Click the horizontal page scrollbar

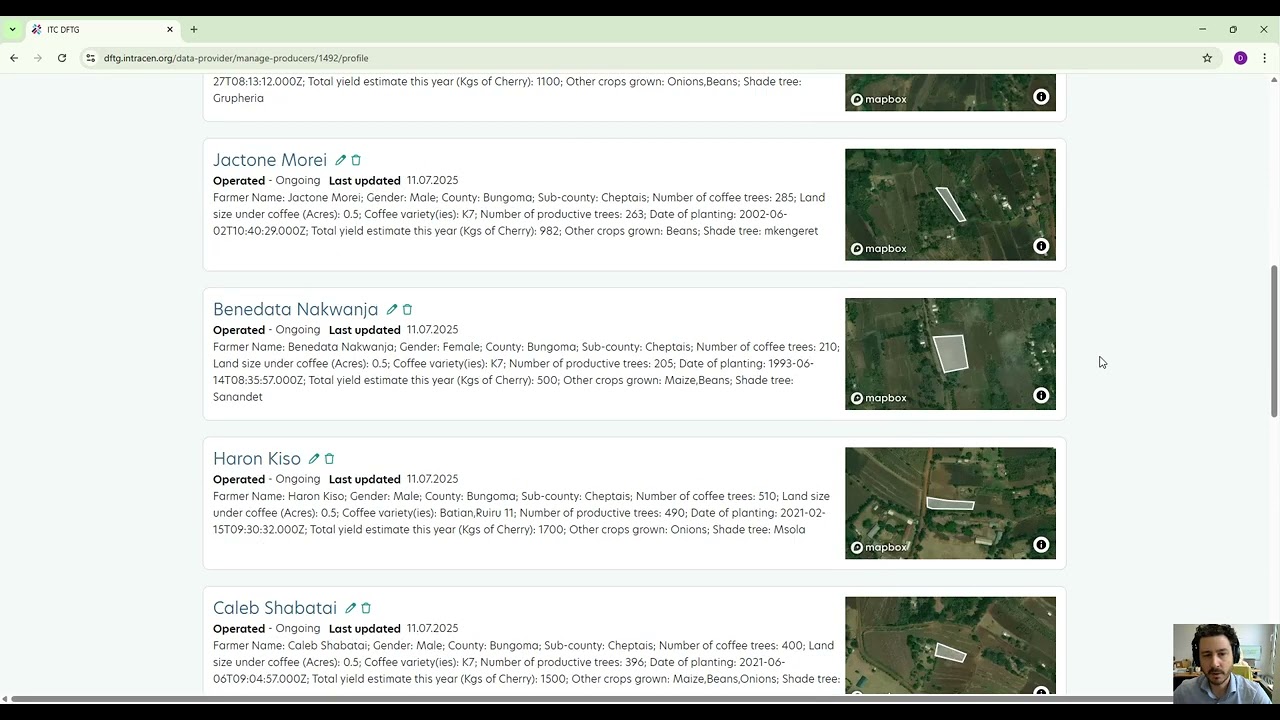click(x=590, y=698)
